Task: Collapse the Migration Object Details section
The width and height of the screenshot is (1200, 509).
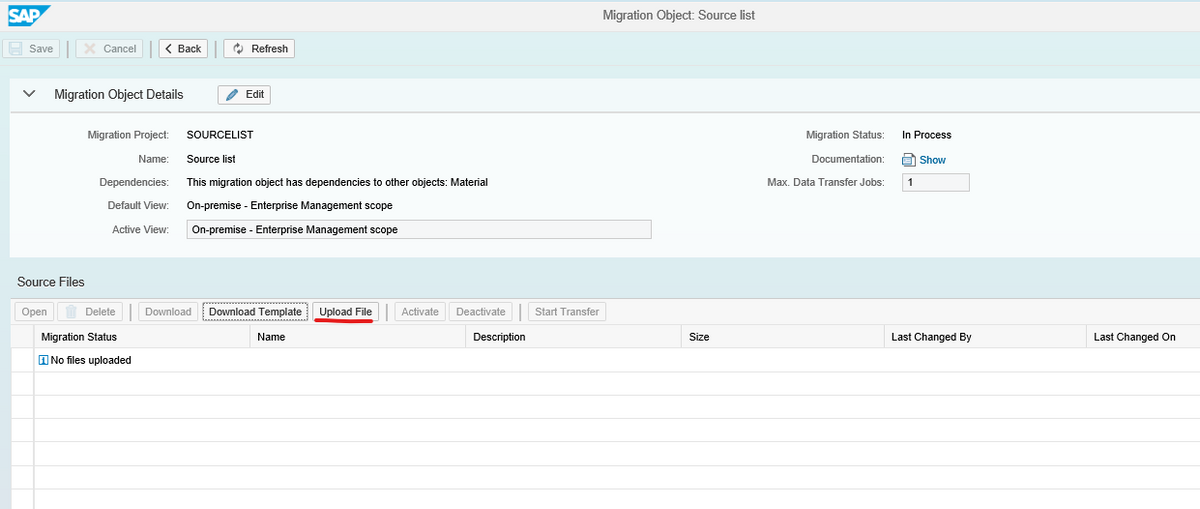Action: pos(29,94)
